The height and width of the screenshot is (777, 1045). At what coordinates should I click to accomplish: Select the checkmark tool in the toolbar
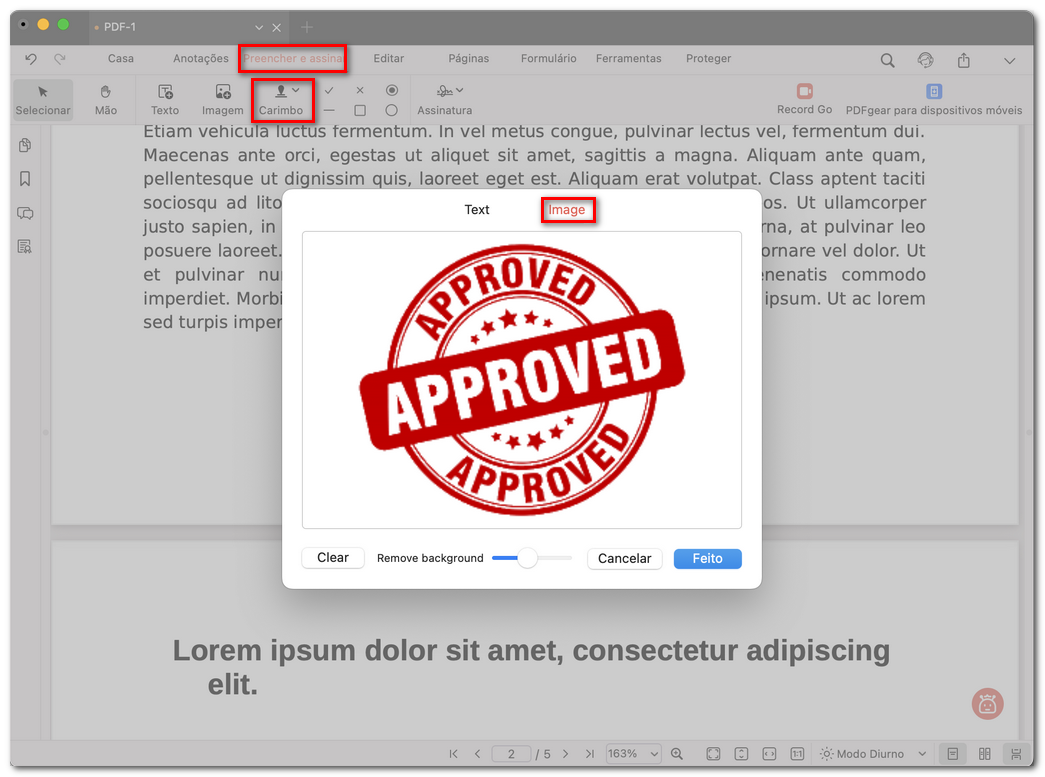click(x=329, y=90)
